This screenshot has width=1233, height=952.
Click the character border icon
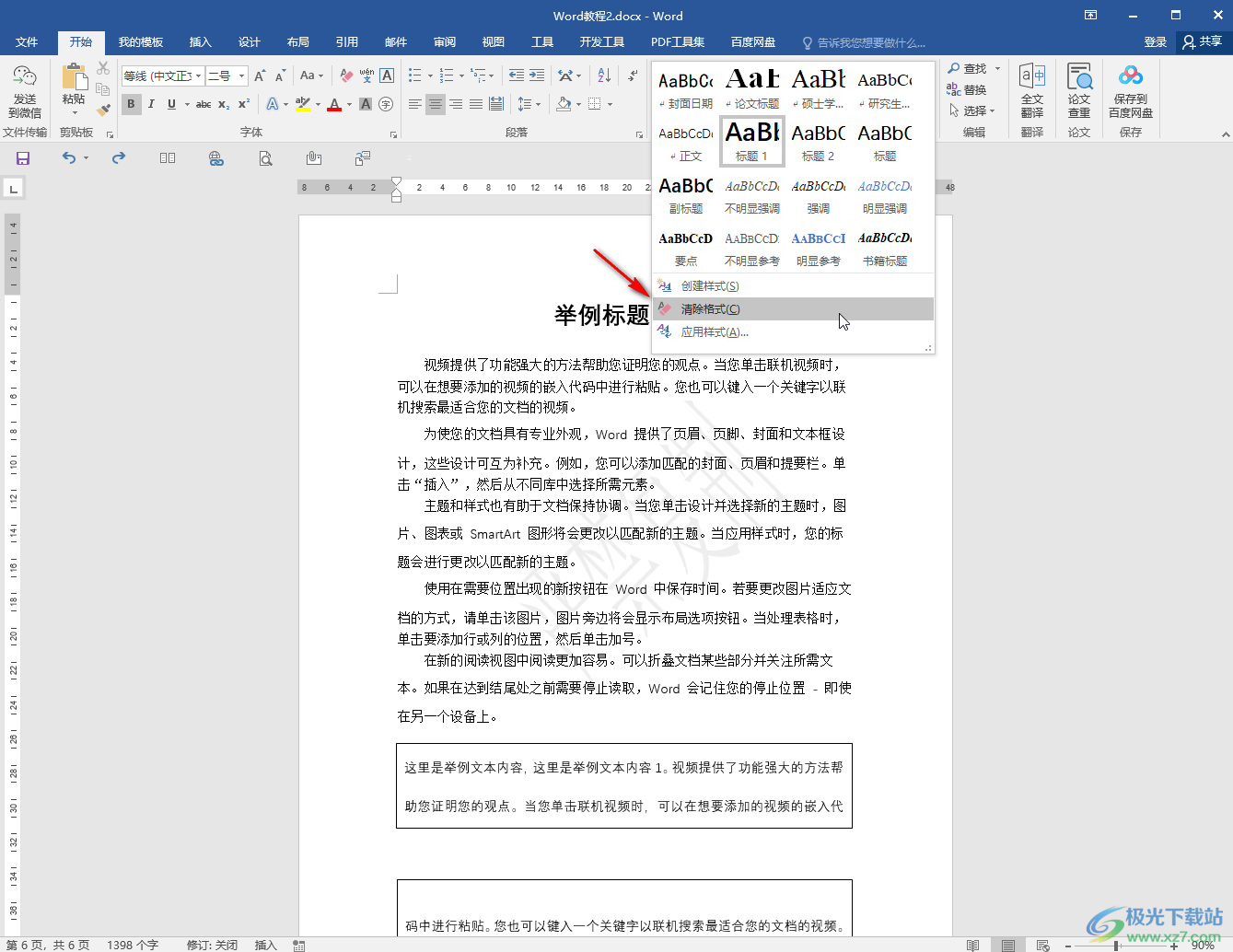coord(387,75)
